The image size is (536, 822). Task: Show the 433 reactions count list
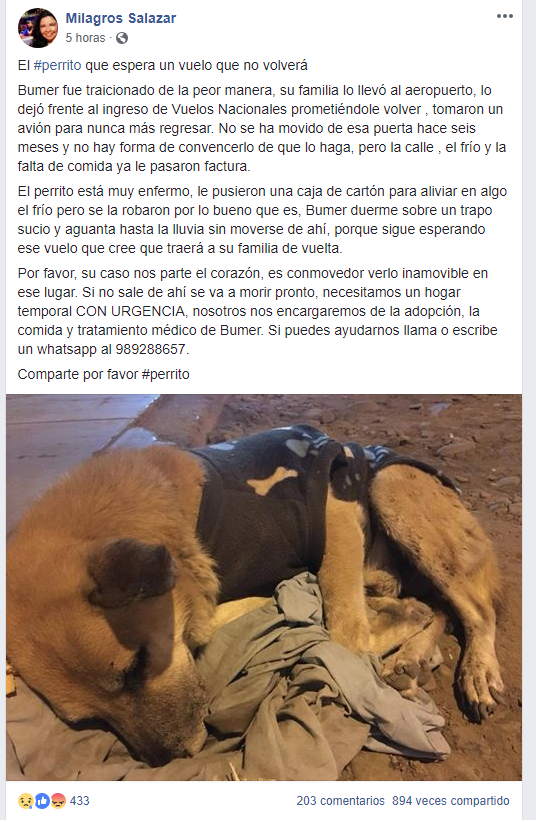[80, 801]
